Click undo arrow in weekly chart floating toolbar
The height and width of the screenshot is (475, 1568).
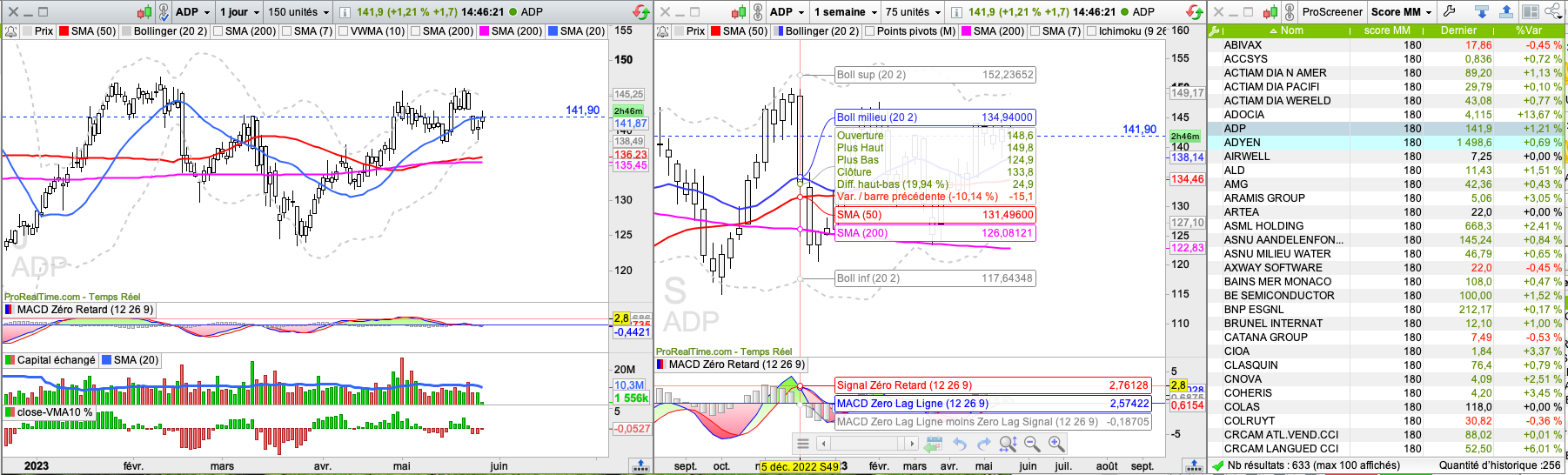(x=959, y=444)
